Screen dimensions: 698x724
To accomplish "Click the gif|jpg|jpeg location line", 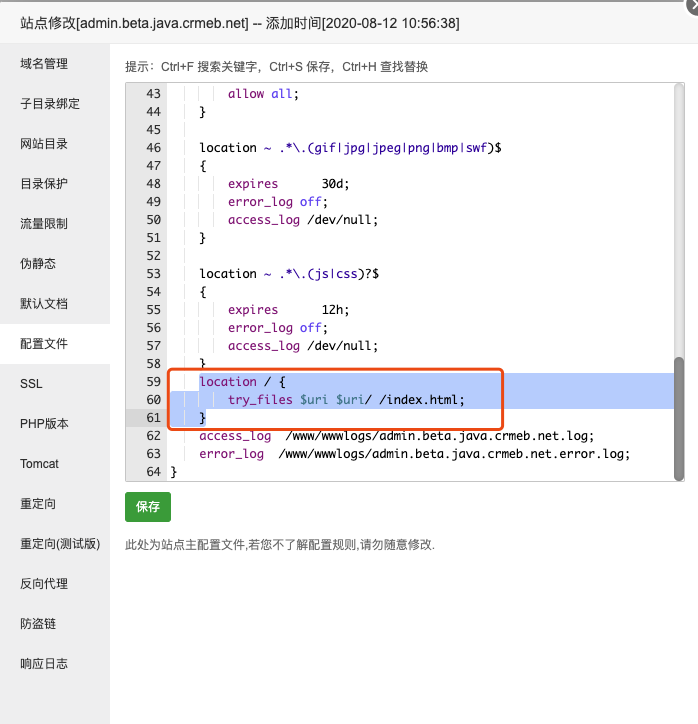I will [x=350, y=148].
